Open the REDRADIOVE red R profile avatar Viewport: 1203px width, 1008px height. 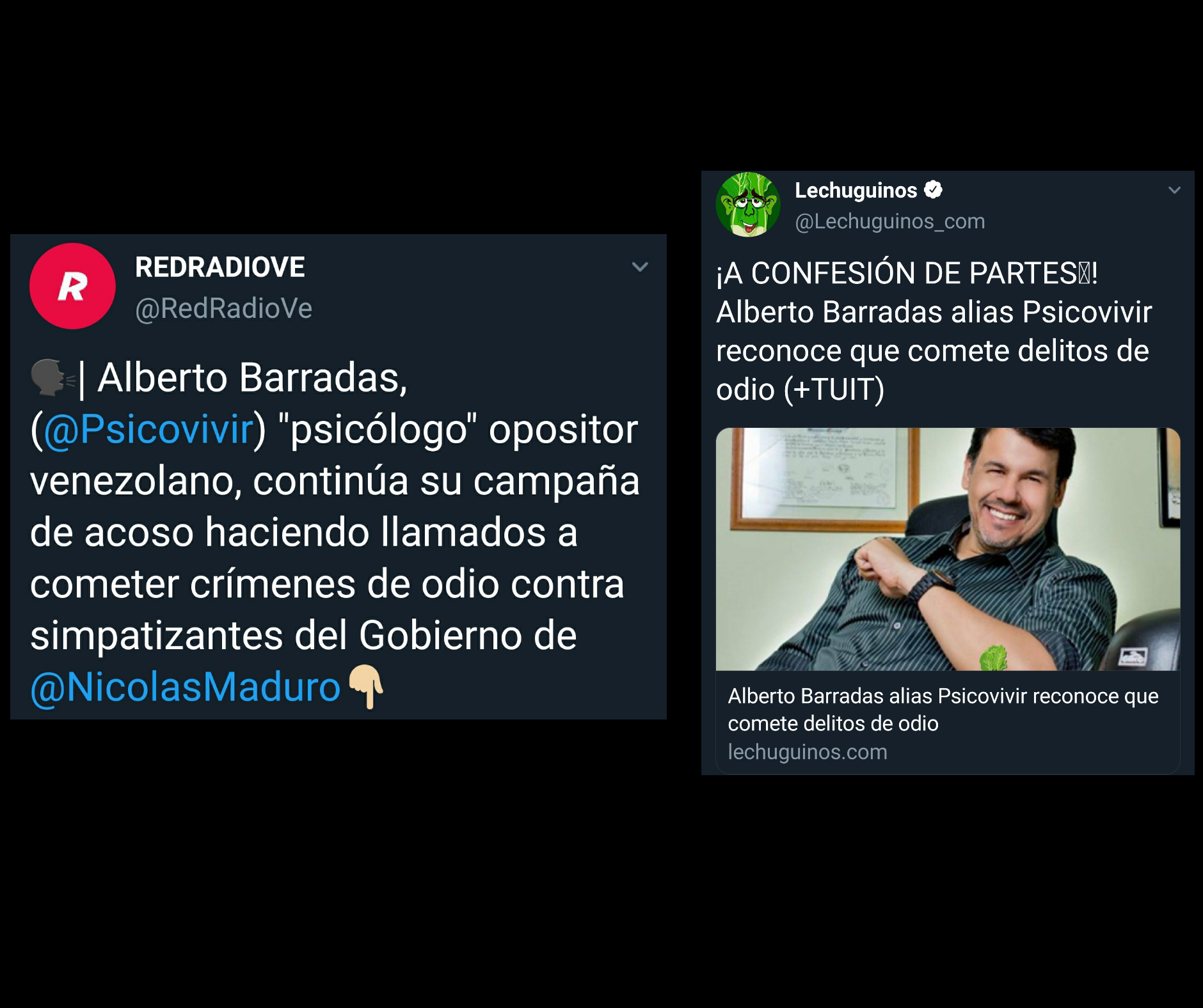click(x=72, y=286)
